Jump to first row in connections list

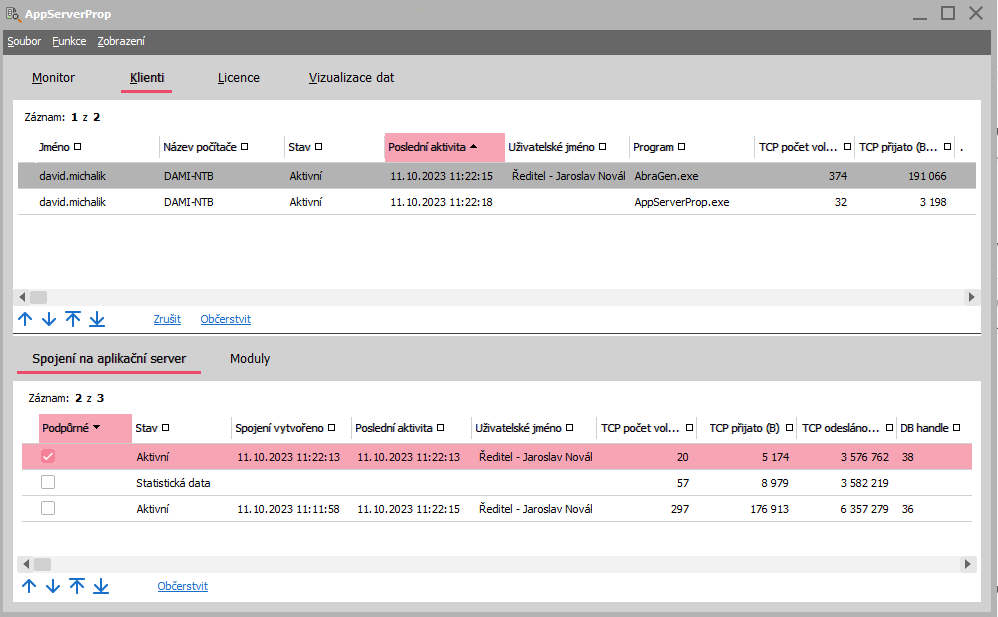point(77,586)
